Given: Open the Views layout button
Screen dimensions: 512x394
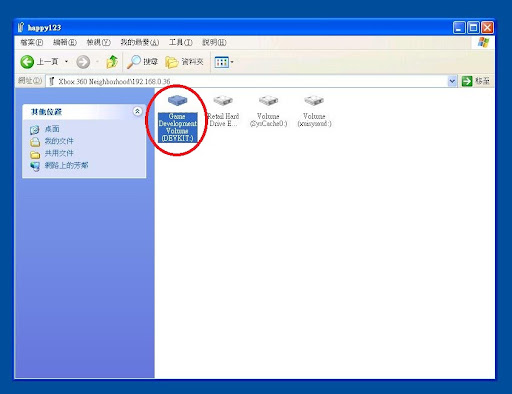Looking at the screenshot, I should pyautogui.click(x=221, y=62).
